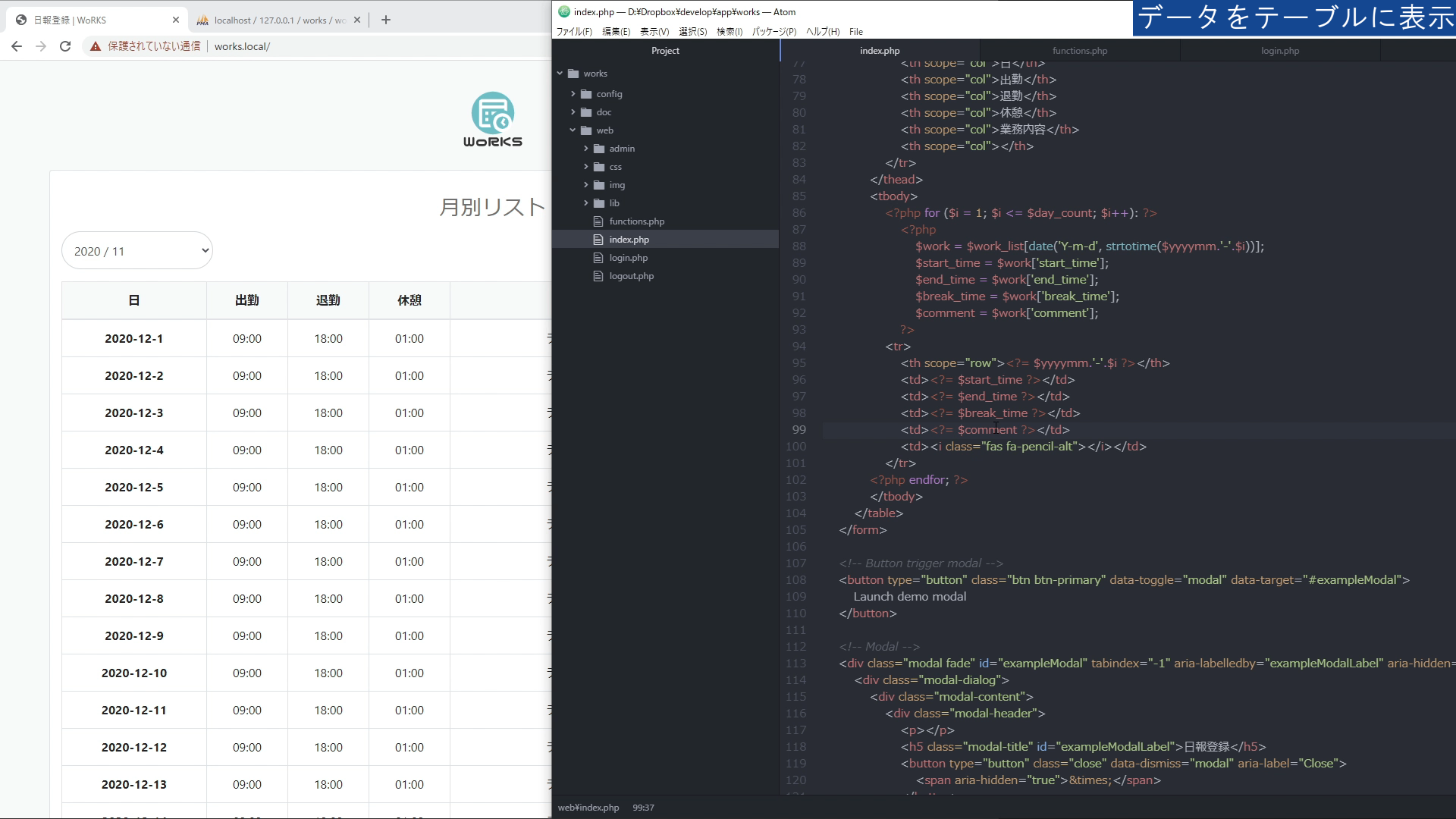Expand the admin folder chevron
The height and width of the screenshot is (819, 1456).
coord(586,149)
